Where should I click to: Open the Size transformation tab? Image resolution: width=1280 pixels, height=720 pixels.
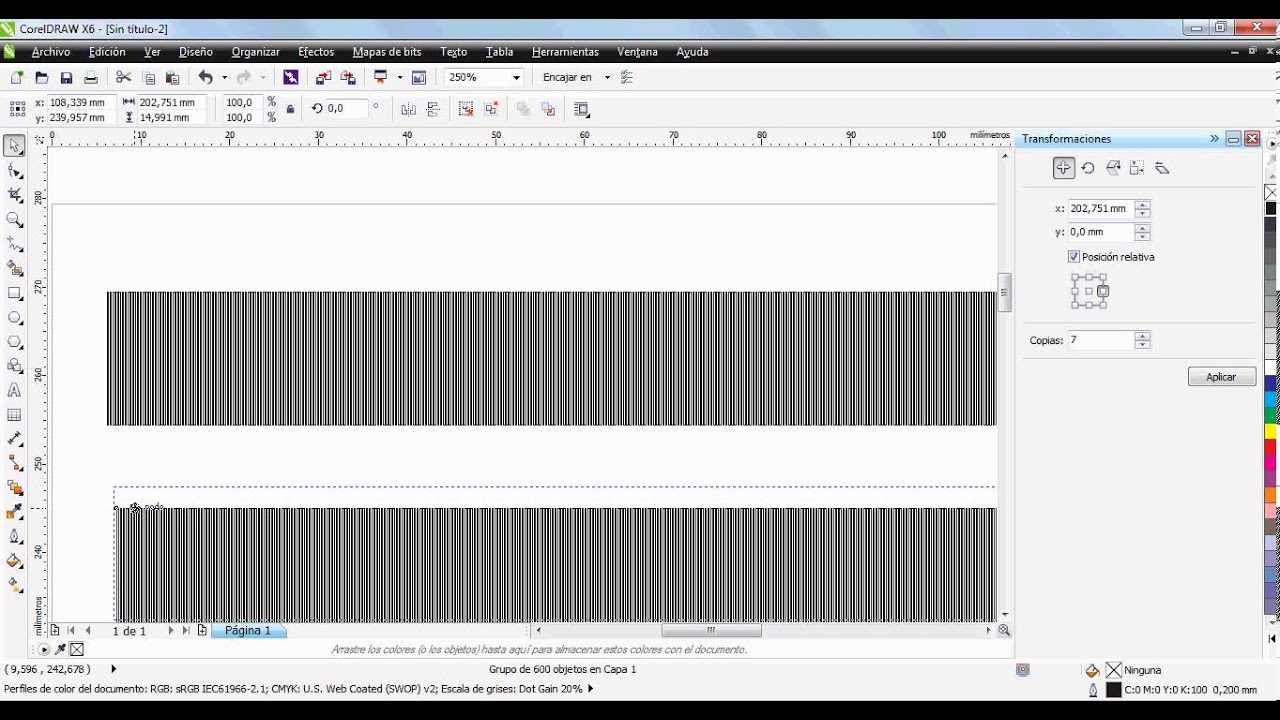click(1137, 168)
